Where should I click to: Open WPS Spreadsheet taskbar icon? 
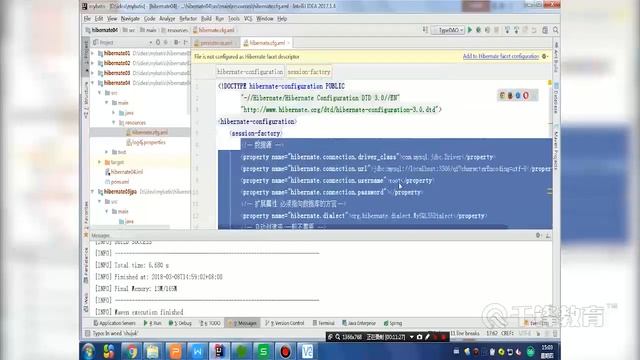(263, 351)
